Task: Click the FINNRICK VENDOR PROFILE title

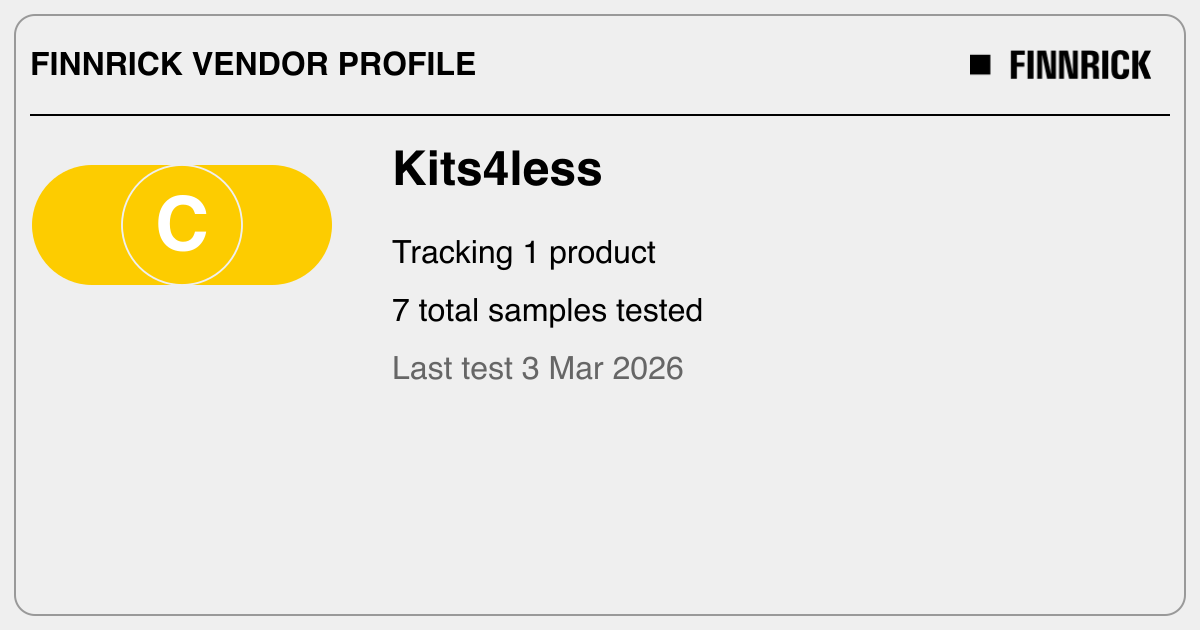Action: pyautogui.click(x=253, y=64)
